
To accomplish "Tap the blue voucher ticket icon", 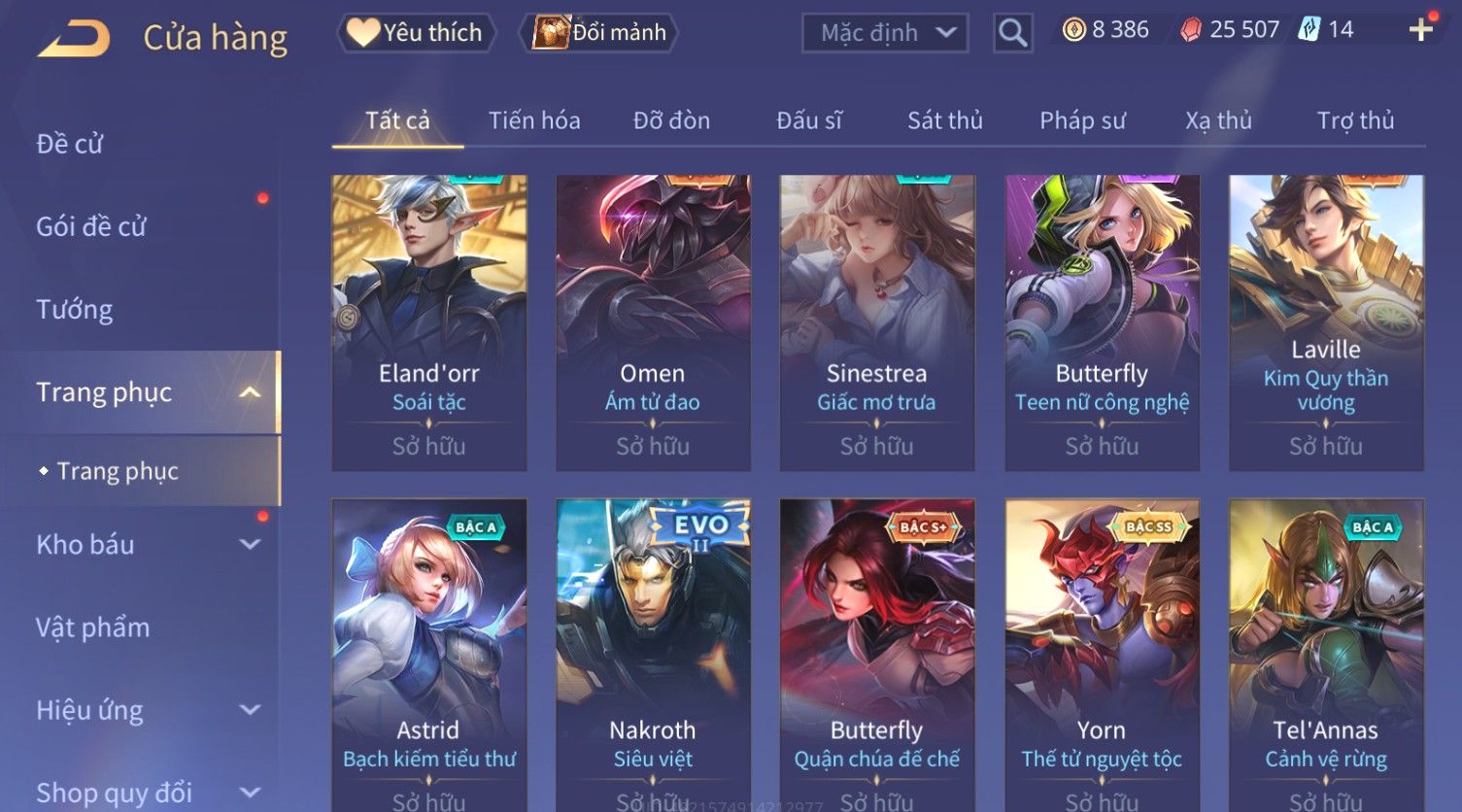I will point(1309,30).
